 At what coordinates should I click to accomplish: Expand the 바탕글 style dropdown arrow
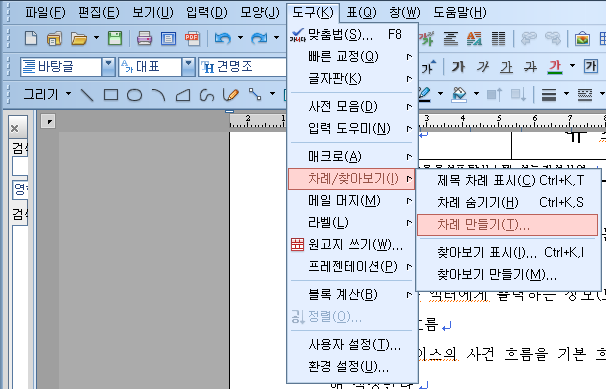tap(109, 67)
